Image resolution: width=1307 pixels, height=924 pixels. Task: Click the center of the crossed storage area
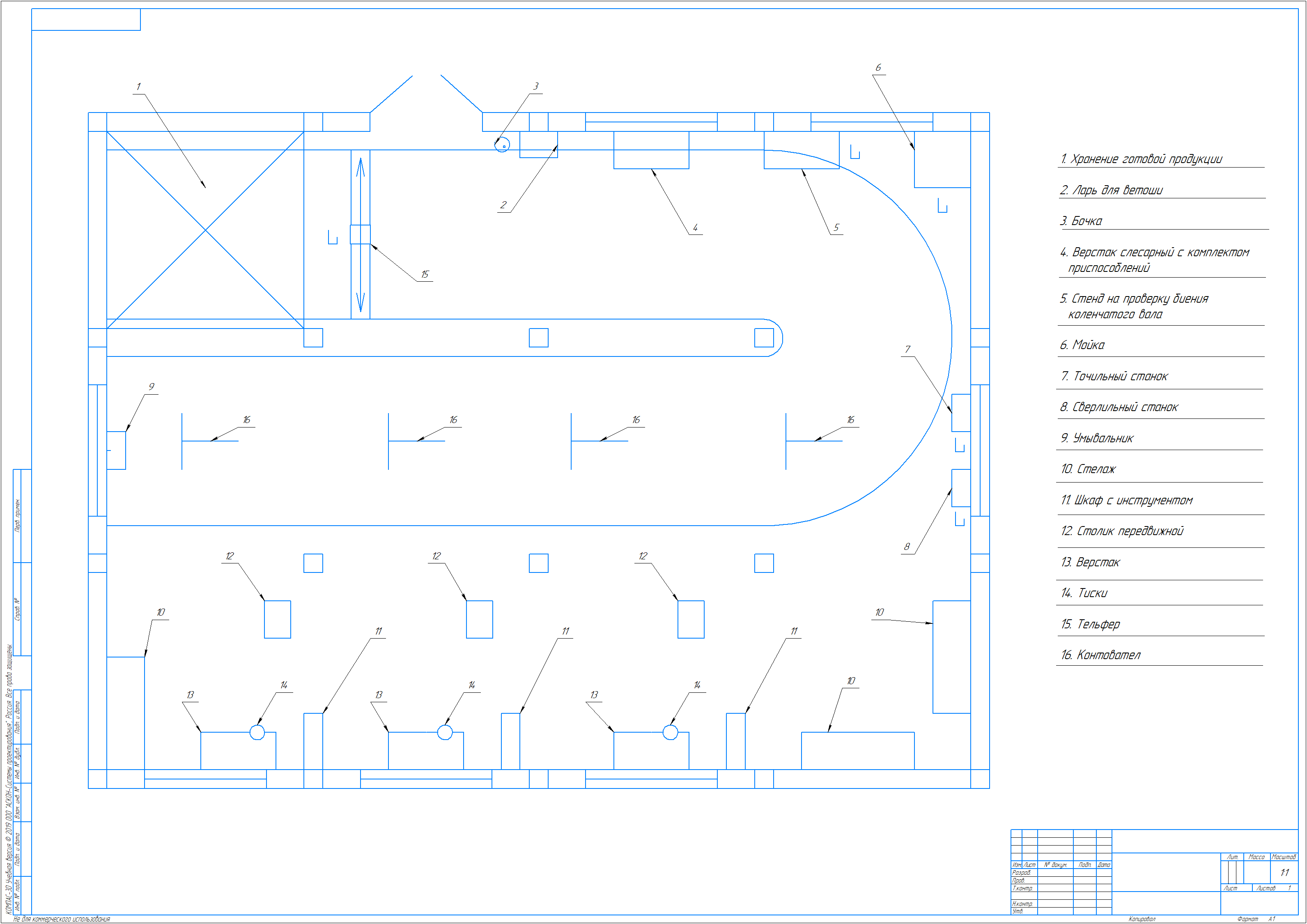[x=205, y=230]
